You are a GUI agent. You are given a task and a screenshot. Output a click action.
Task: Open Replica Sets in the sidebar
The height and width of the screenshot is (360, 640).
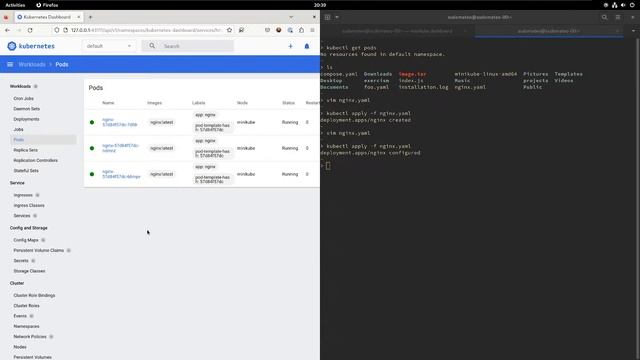pos(26,150)
